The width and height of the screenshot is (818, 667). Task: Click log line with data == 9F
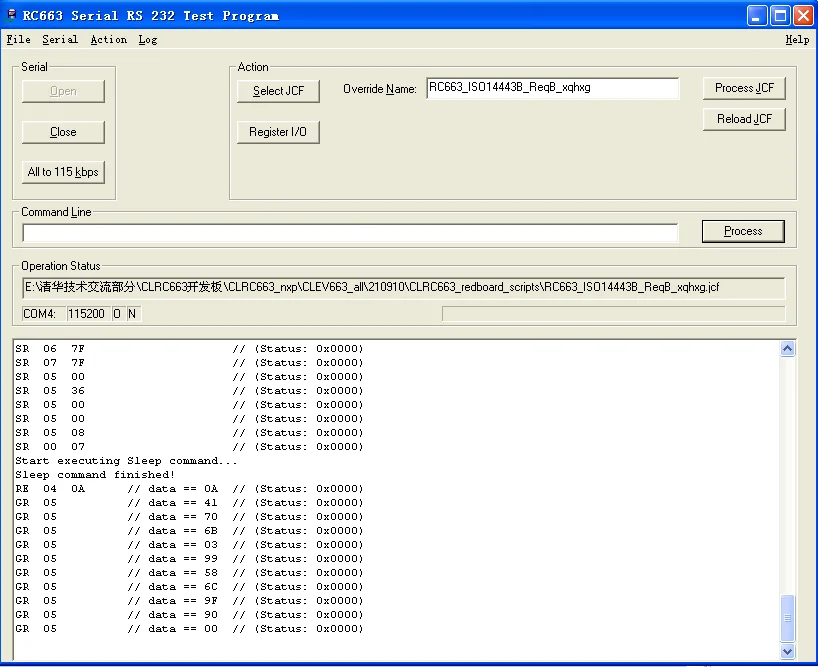pyautogui.click(x=189, y=601)
